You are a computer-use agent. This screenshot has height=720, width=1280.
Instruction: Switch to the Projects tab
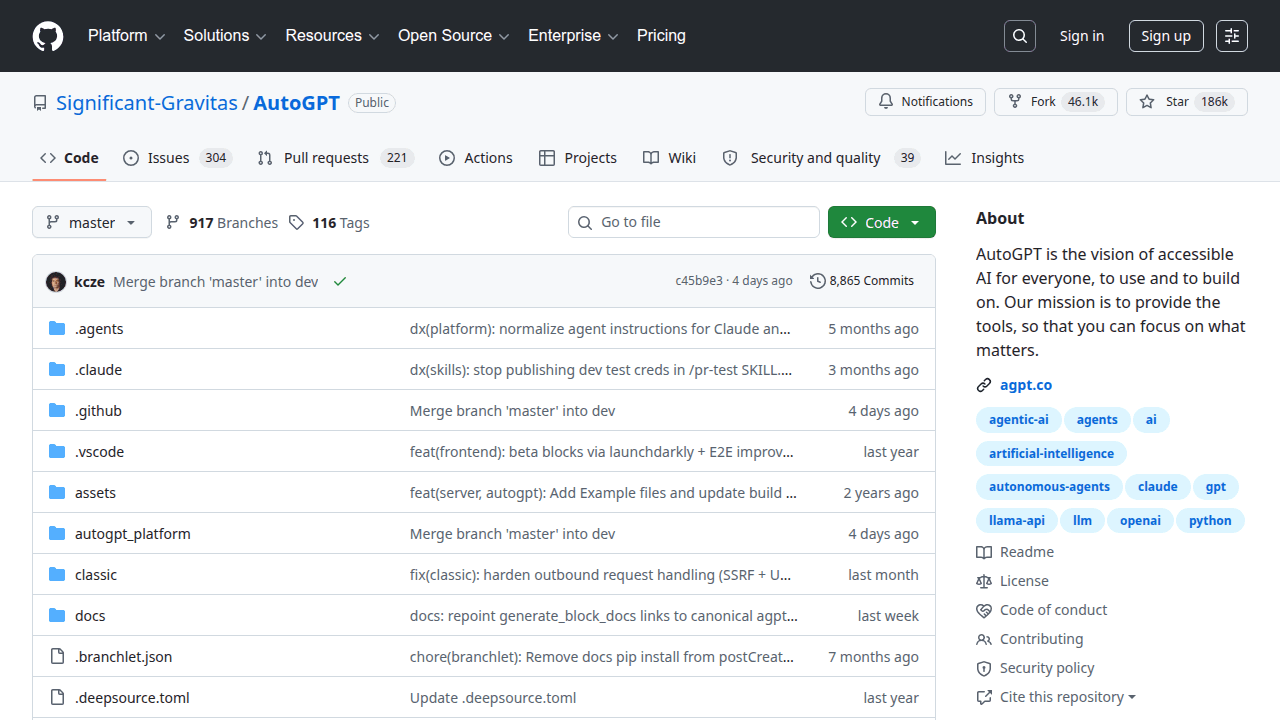coord(578,158)
